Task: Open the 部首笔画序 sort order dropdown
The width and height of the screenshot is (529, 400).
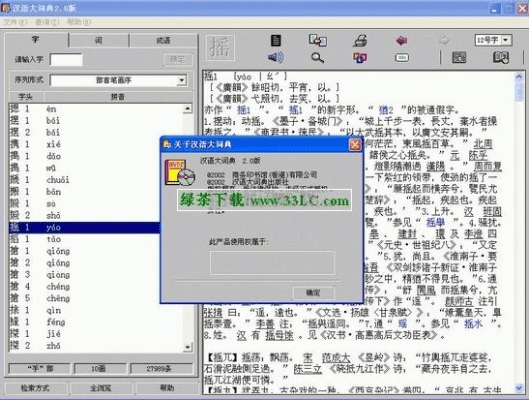Action: tap(182, 80)
